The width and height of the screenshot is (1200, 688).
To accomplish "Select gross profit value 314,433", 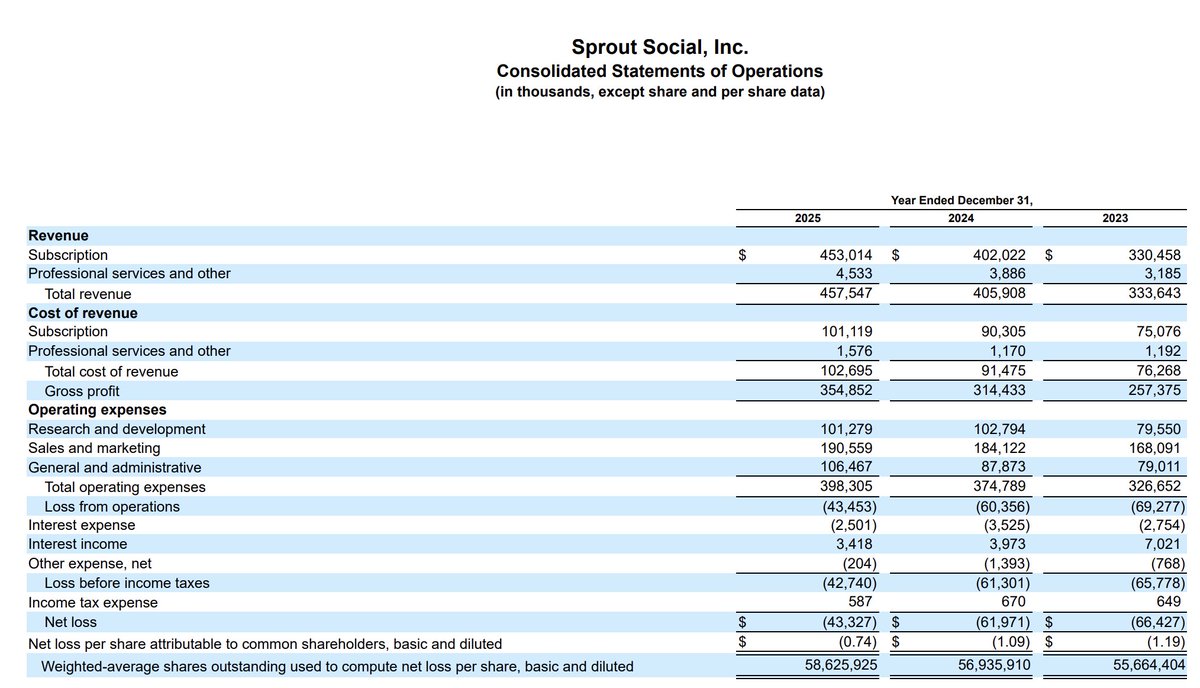I will (998, 391).
